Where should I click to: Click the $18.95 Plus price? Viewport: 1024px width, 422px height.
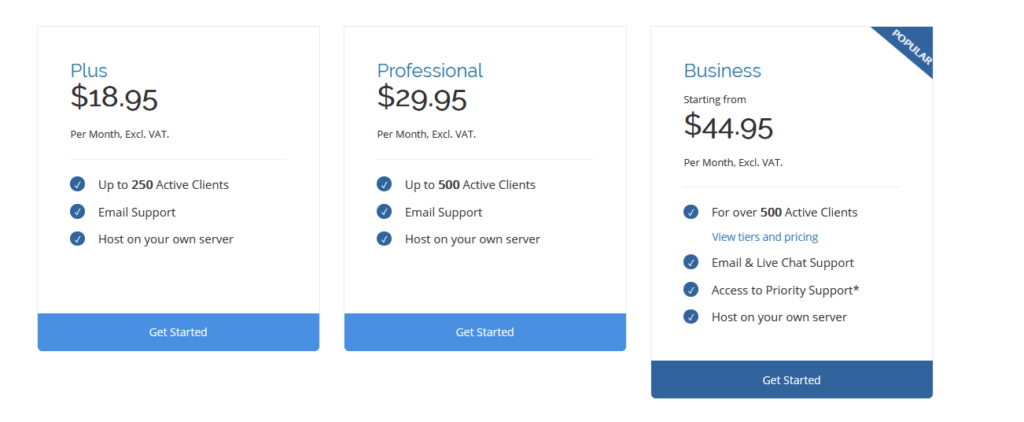[x=114, y=97]
